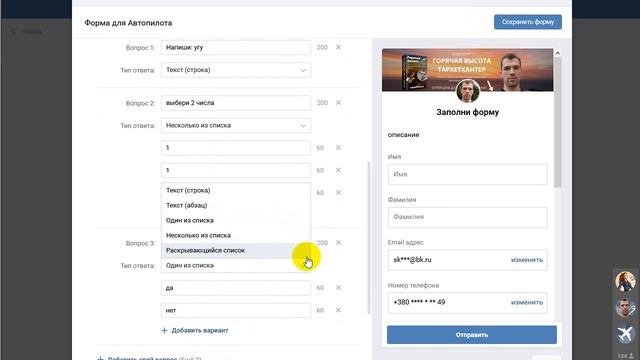The image size is (640, 360).
Task: Click the back arrow behind the dialog
Action: click(13, 31)
